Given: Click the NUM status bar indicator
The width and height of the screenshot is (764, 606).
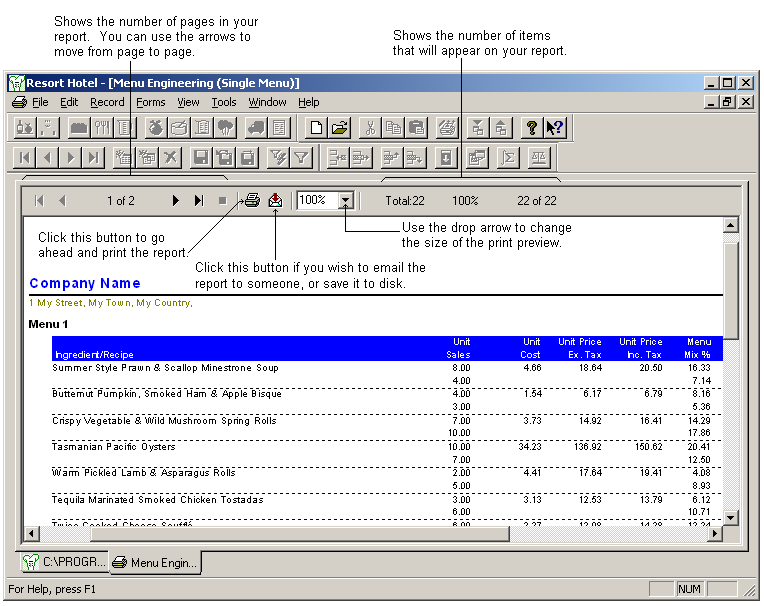Looking at the screenshot, I should tap(689, 589).
